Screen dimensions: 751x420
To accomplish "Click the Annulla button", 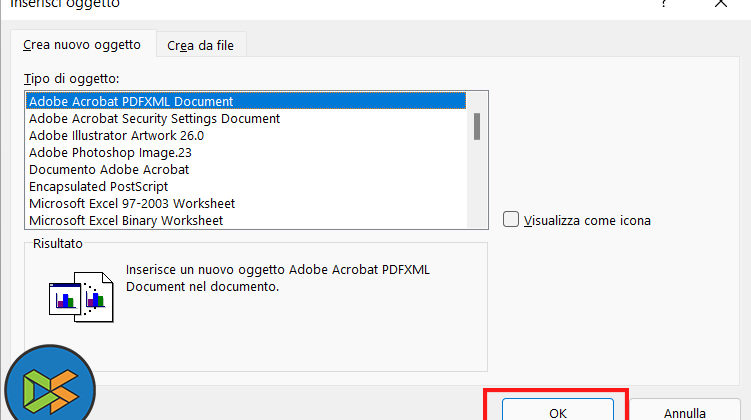I will point(683,411).
